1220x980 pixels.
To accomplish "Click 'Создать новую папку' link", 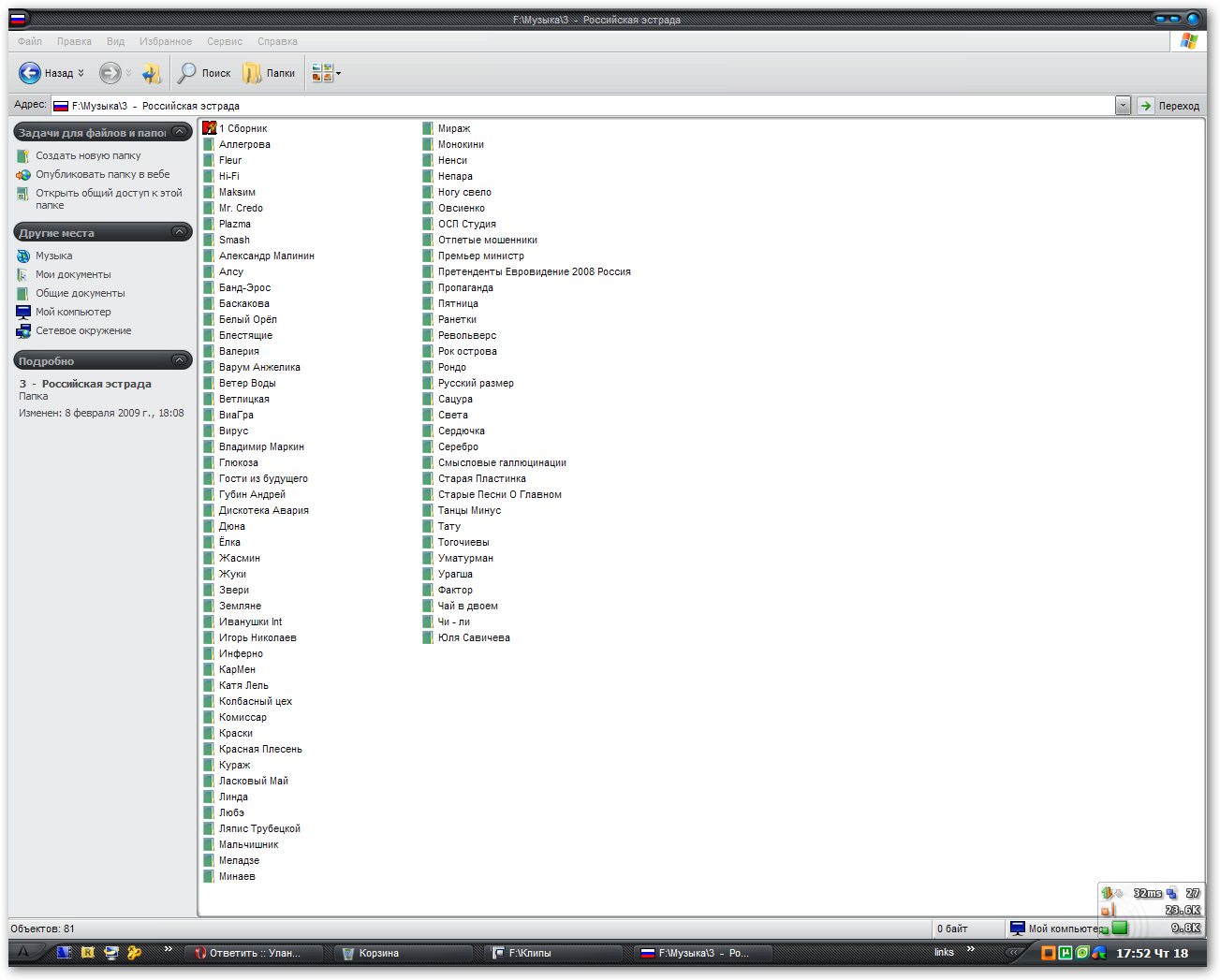I will (88, 156).
